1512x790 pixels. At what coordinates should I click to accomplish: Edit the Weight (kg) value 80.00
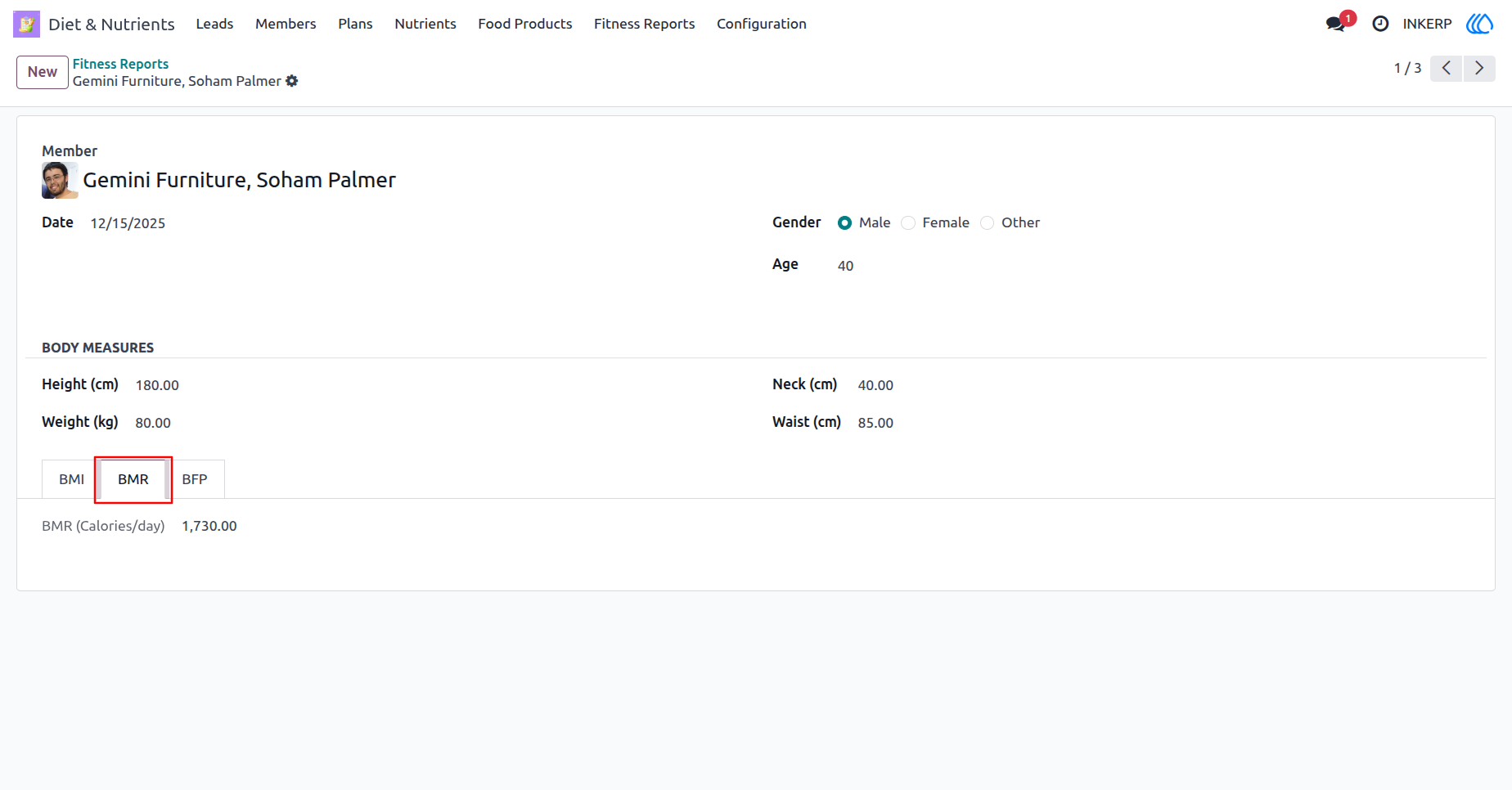153,423
